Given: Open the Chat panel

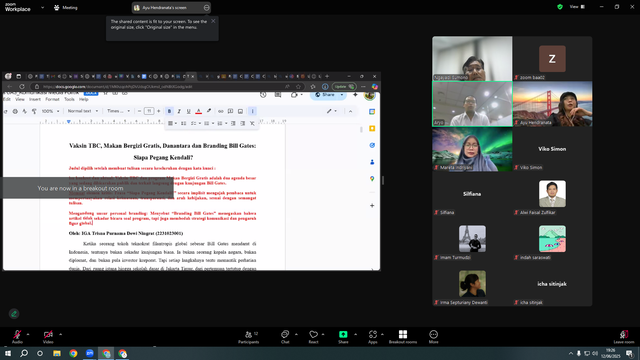Looking at the screenshot, I should coord(285,337).
